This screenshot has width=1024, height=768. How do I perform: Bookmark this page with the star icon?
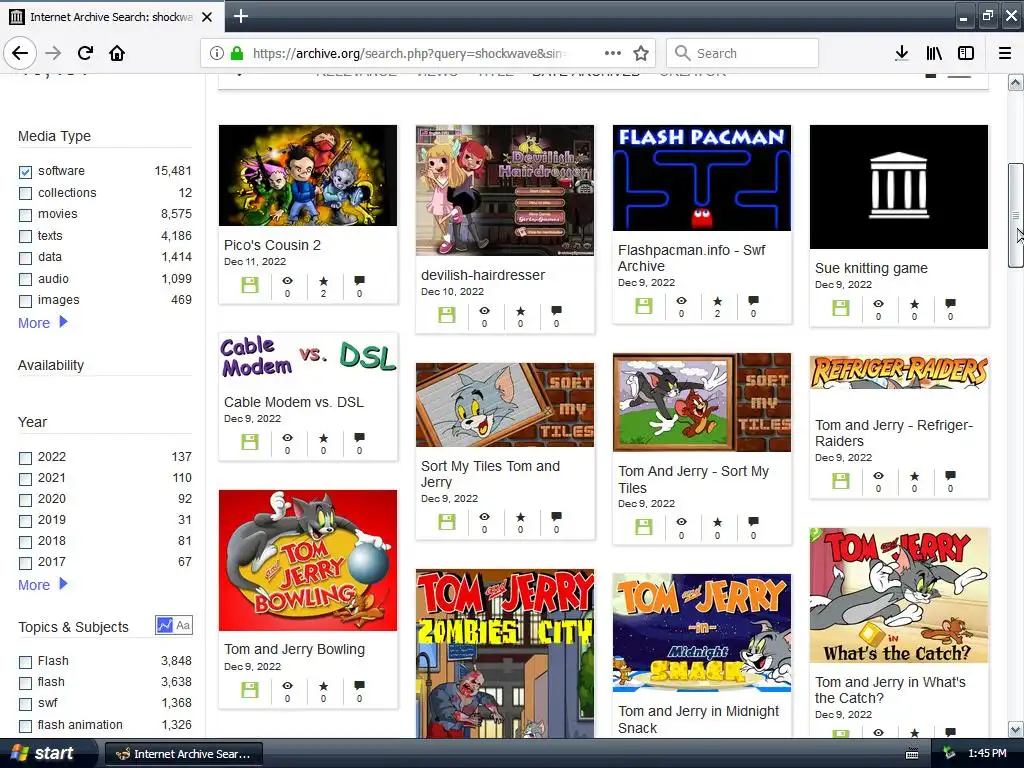[x=641, y=53]
